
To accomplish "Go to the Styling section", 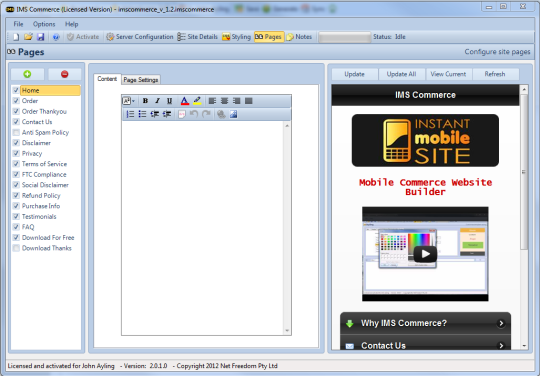I will [x=236, y=37].
